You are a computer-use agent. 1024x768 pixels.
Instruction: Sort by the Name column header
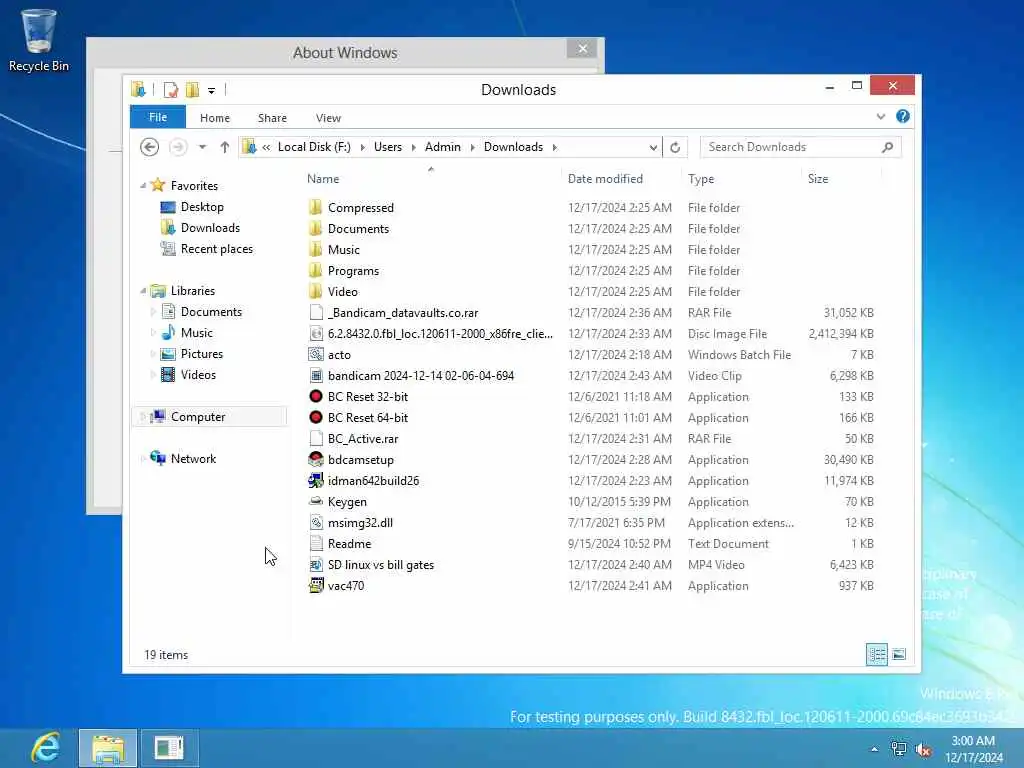pos(323,178)
